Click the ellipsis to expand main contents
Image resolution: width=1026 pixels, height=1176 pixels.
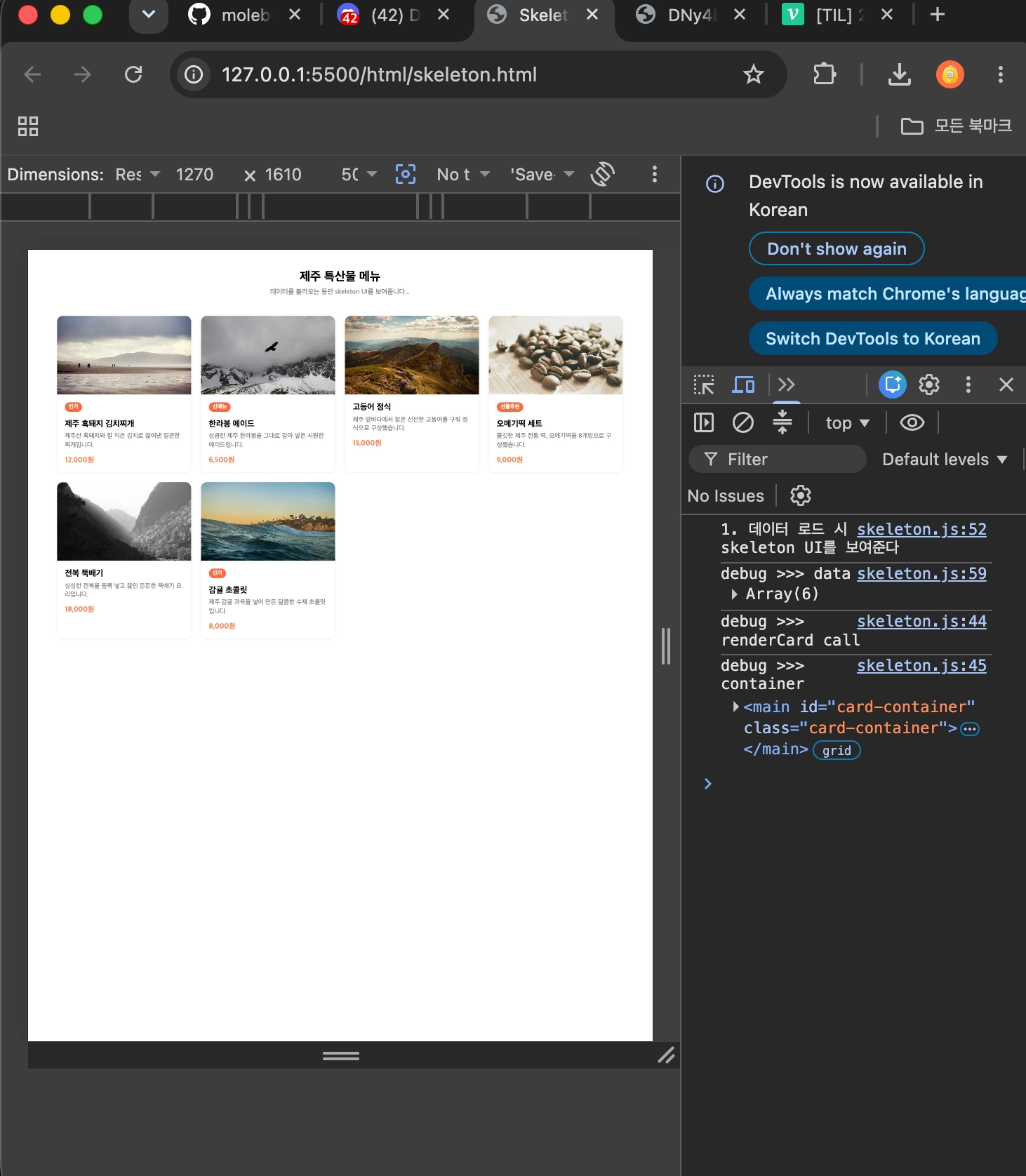(970, 729)
